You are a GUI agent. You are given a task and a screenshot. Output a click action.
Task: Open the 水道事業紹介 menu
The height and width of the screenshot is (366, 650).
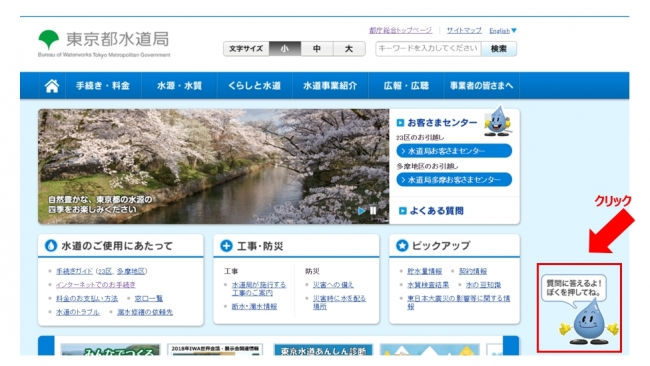pyautogui.click(x=330, y=86)
